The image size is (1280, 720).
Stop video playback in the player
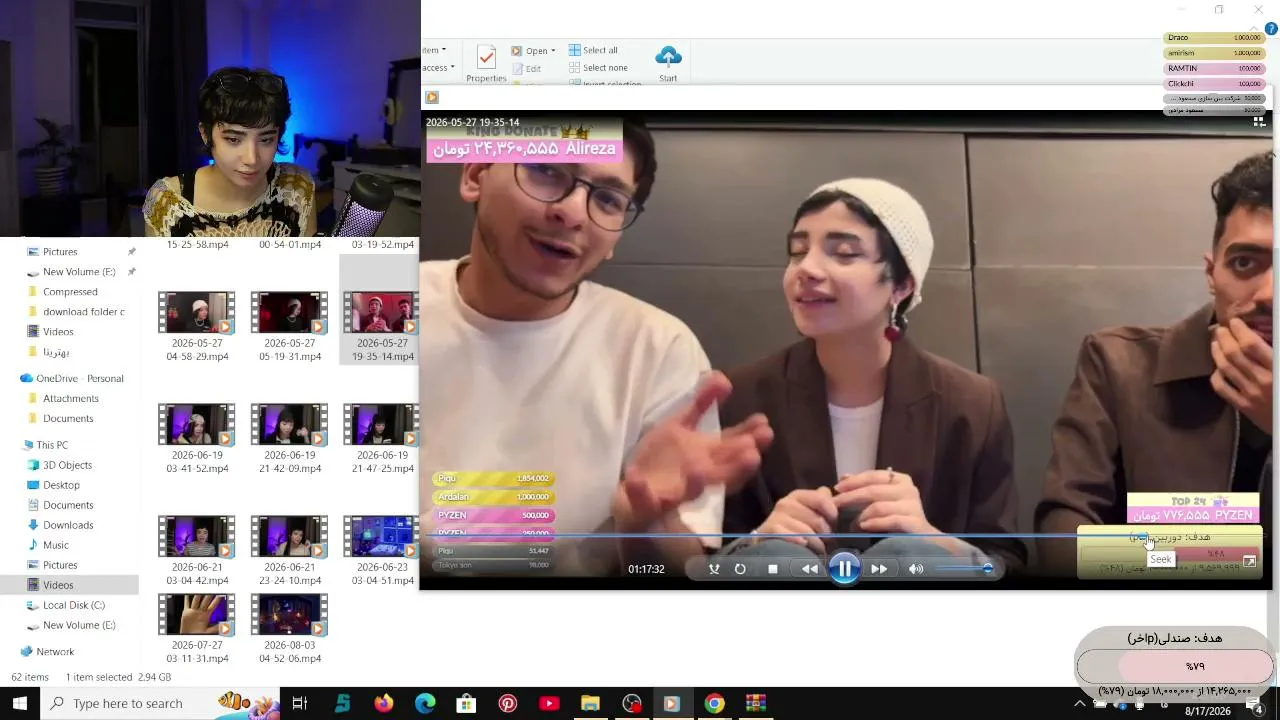pos(772,569)
